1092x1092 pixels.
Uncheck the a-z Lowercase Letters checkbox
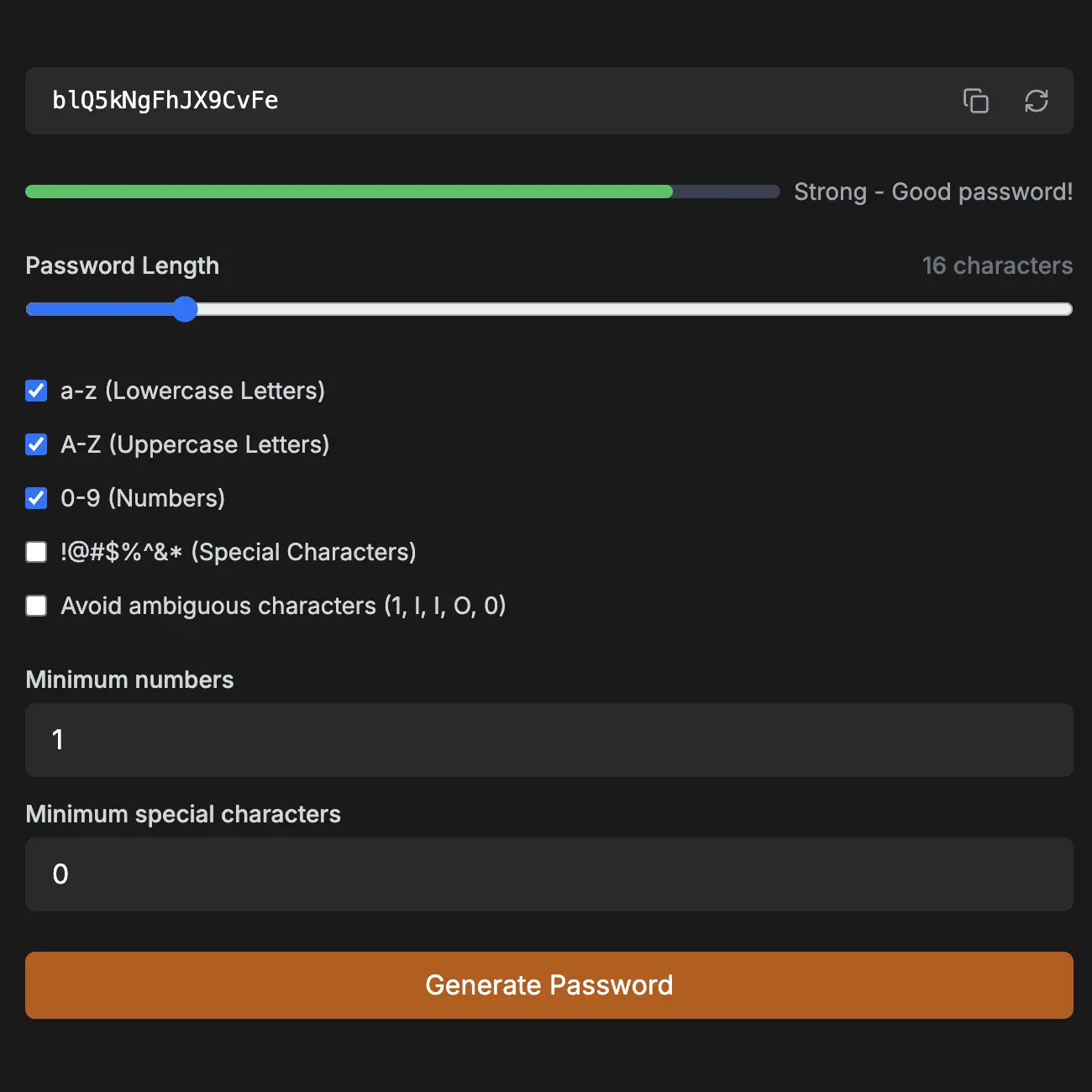coord(36,391)
